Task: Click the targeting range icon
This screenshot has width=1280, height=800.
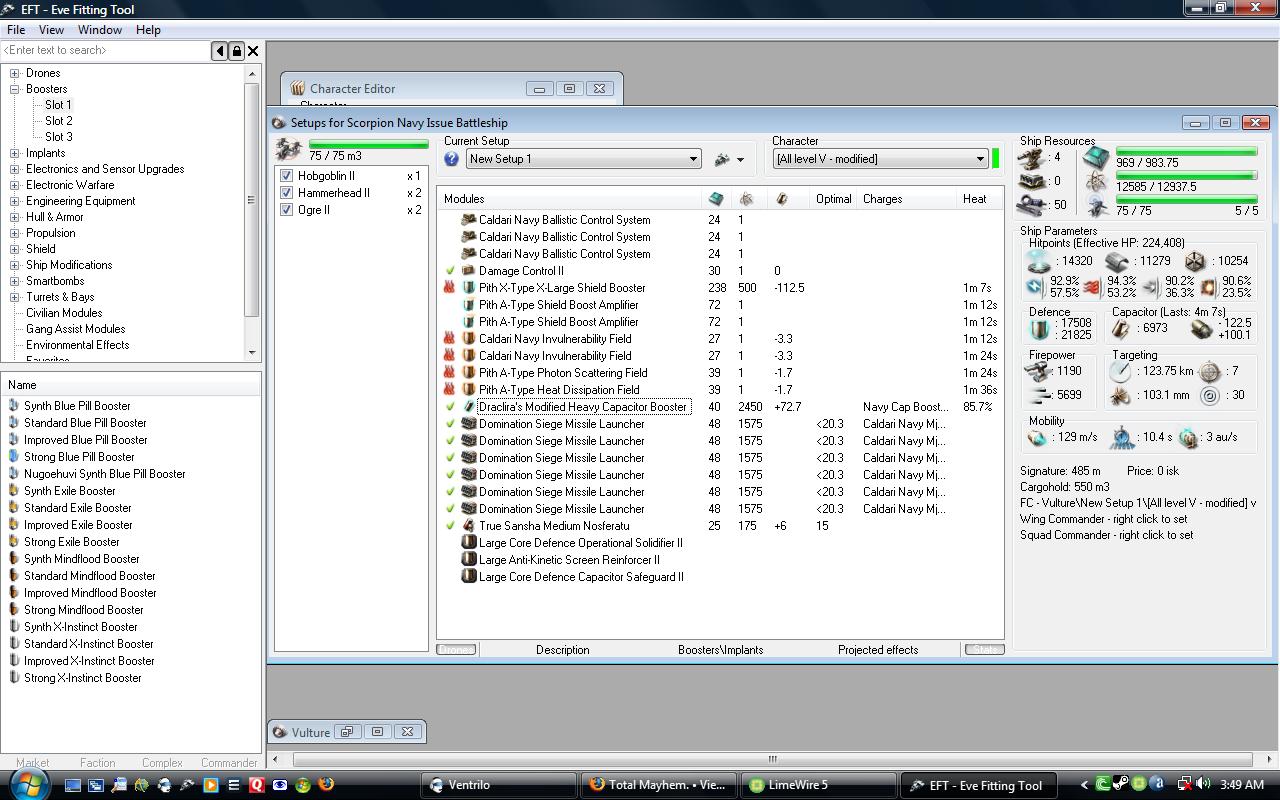Action: tap(1120, 371)
